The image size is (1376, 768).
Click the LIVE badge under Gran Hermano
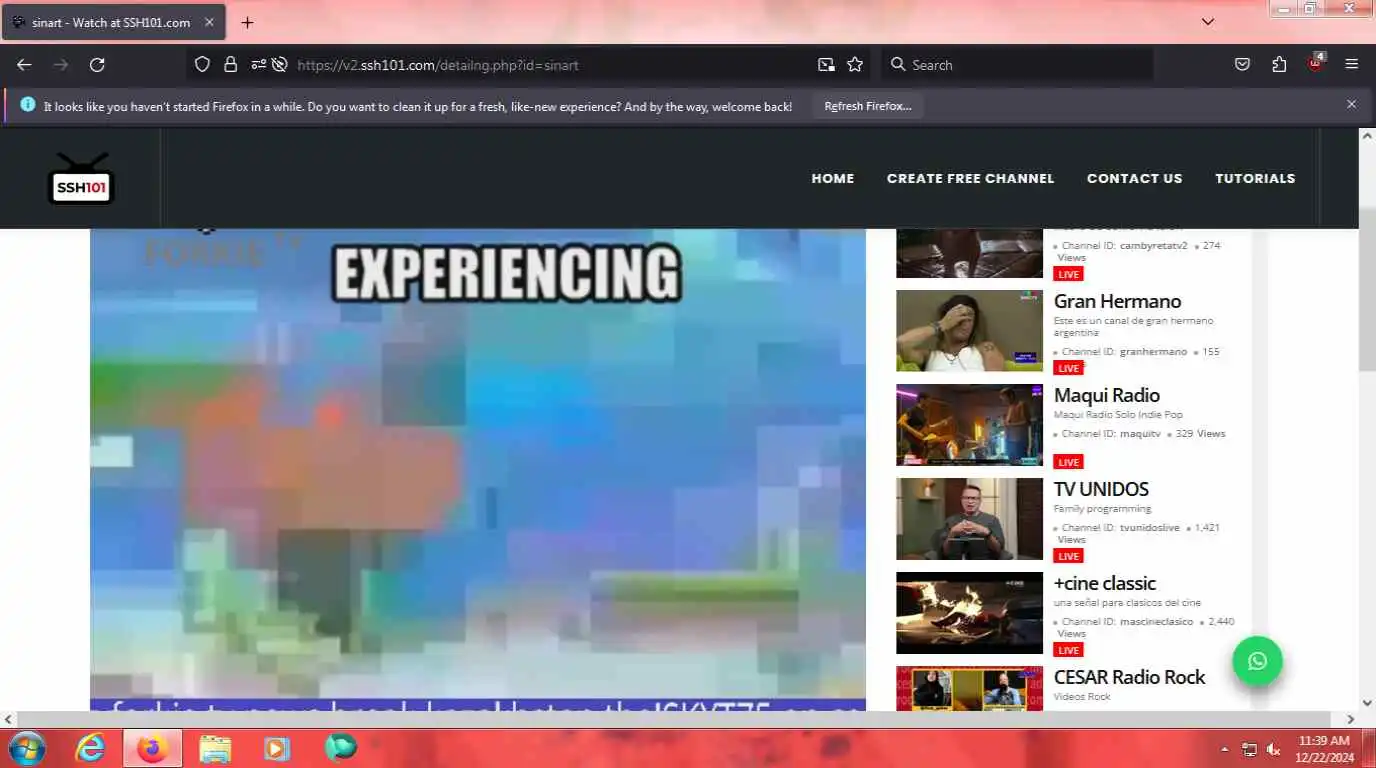pos(1068,368)
